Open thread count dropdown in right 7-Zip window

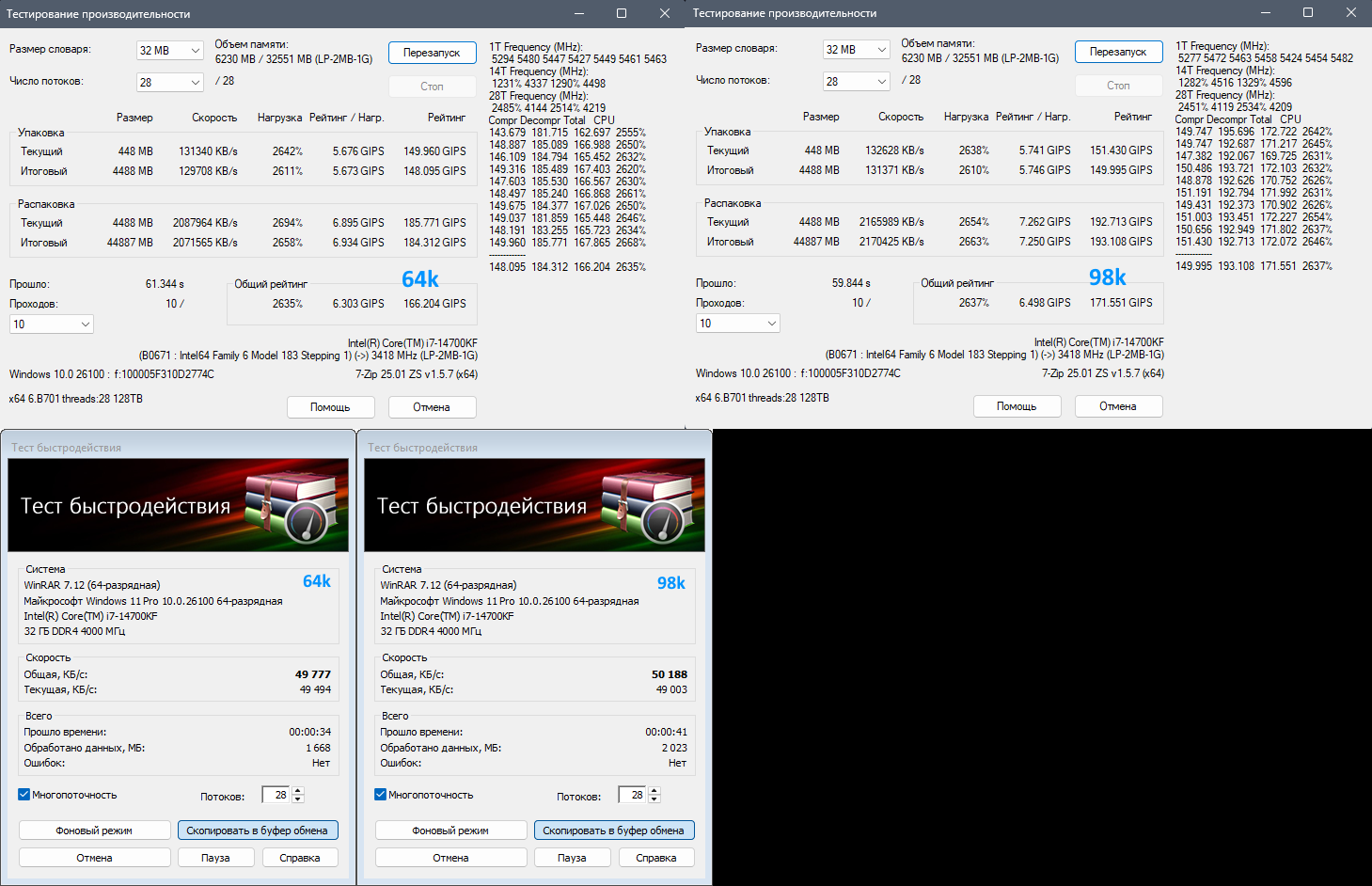click(x=857, y=82)
